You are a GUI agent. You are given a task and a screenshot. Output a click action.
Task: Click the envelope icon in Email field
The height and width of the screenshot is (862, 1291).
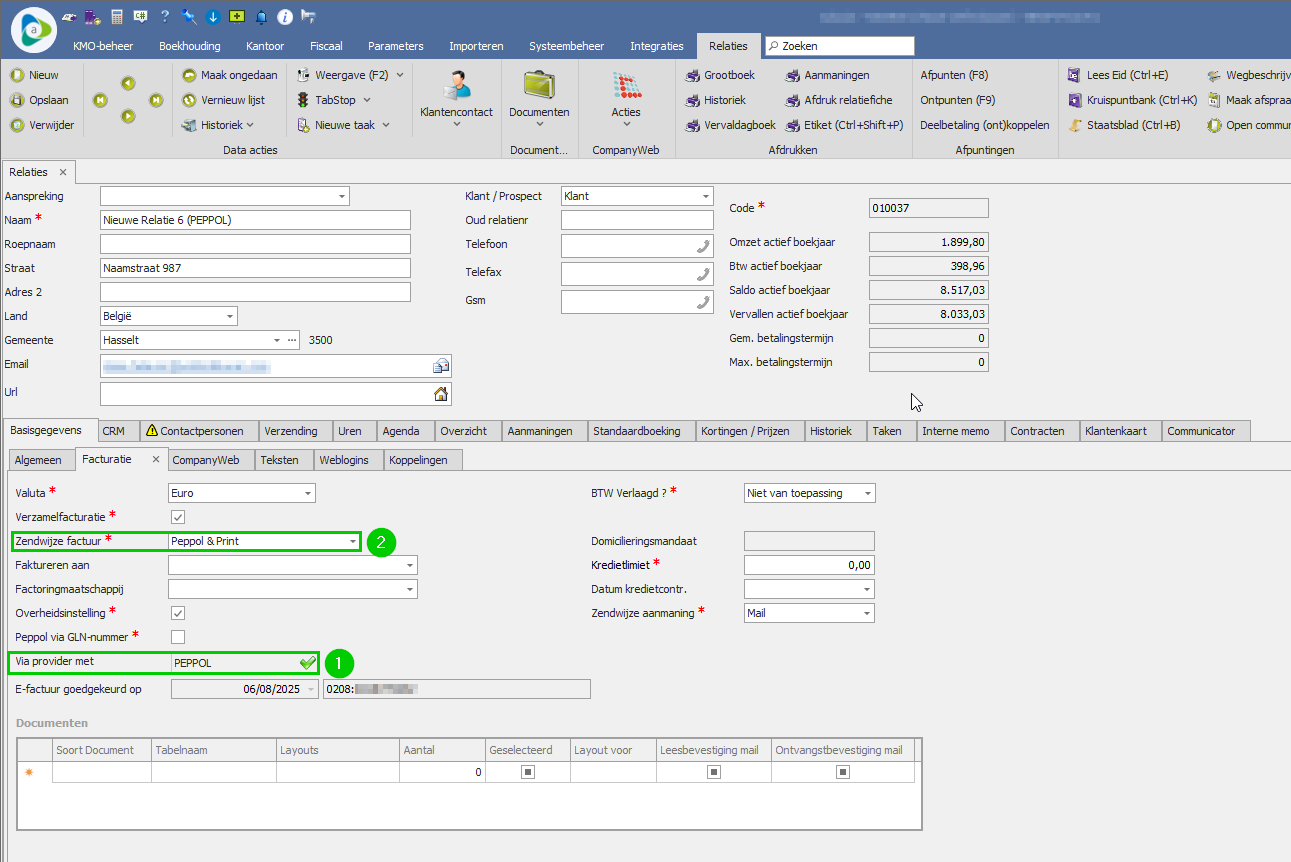pos(440,366)
